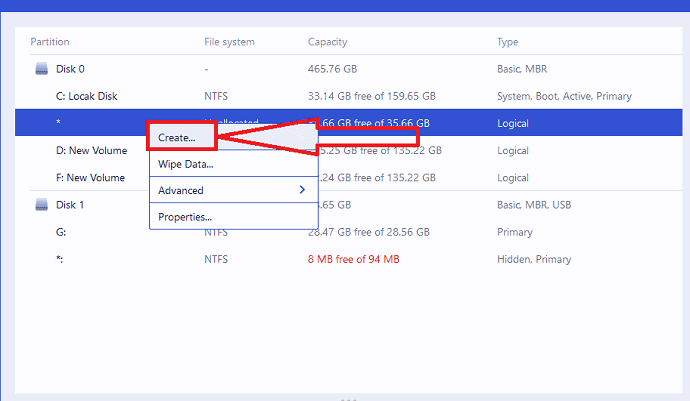Screen dimensions: 690x401
Task: Open the Advanced submenu entry
Action: tap(234, 190)
